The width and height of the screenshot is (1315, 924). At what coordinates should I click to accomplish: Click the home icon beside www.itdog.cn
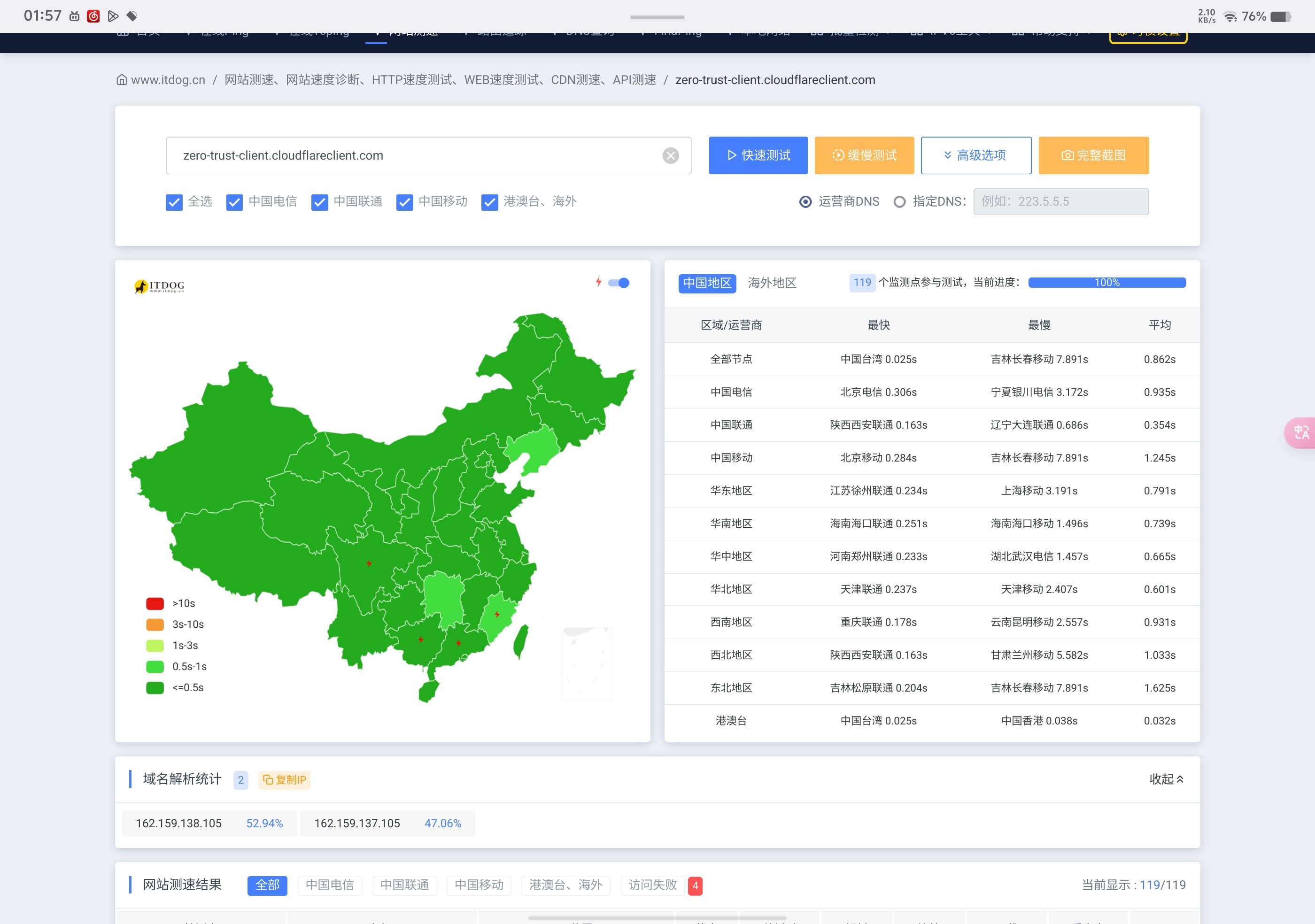tap(122, 80)
